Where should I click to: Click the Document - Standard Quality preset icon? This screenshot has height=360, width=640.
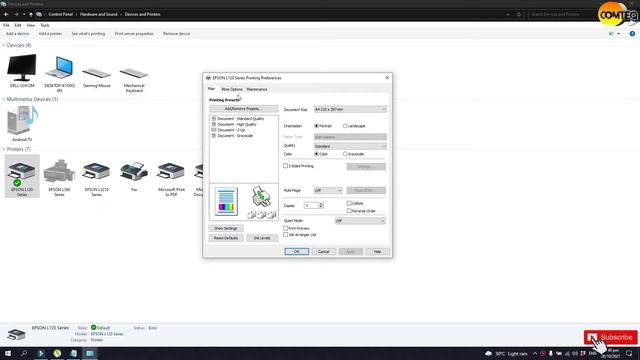click(213, 118)
